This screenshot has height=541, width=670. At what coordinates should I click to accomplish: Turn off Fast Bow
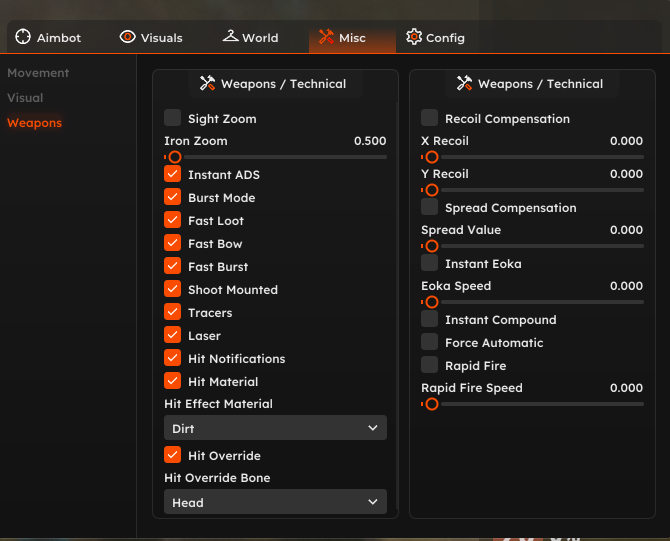click(173, 243)
